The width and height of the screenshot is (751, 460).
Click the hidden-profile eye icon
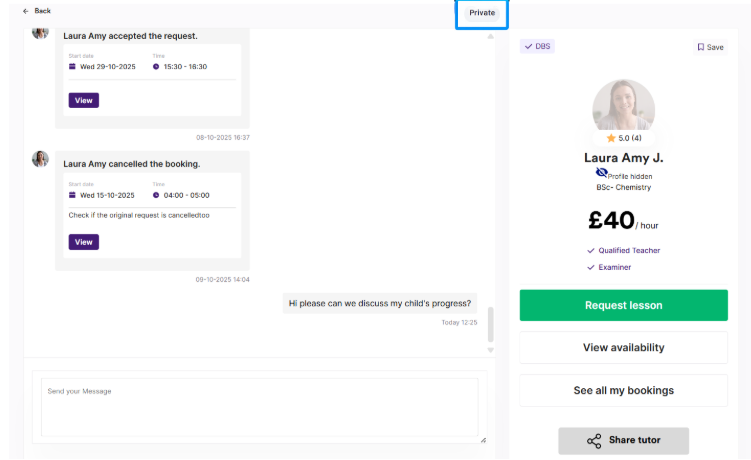click(601, 173)
